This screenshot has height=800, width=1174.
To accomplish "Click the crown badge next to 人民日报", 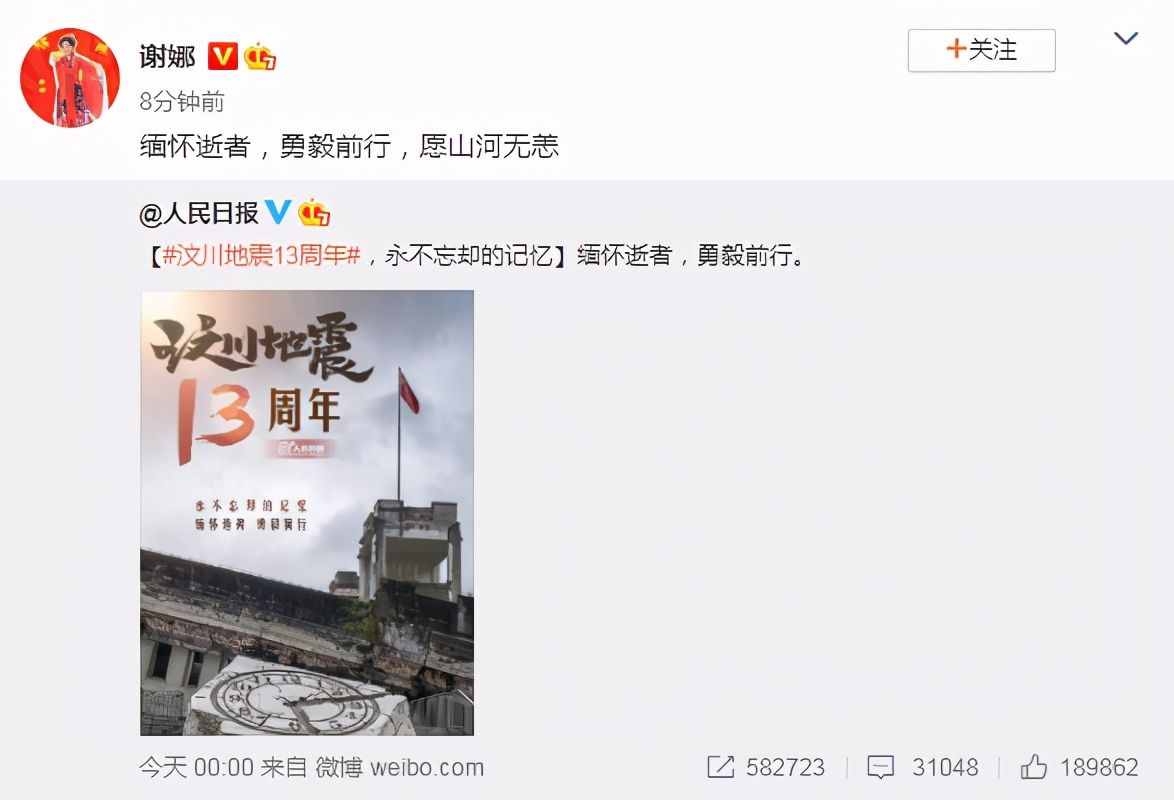I will click(x=314, y=213).
